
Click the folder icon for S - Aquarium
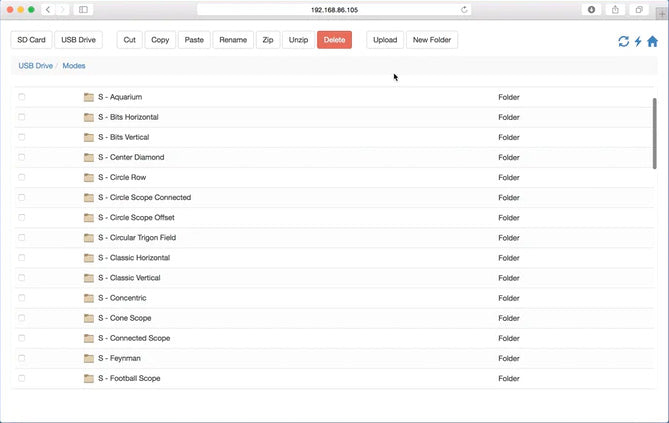pos(89,97)
